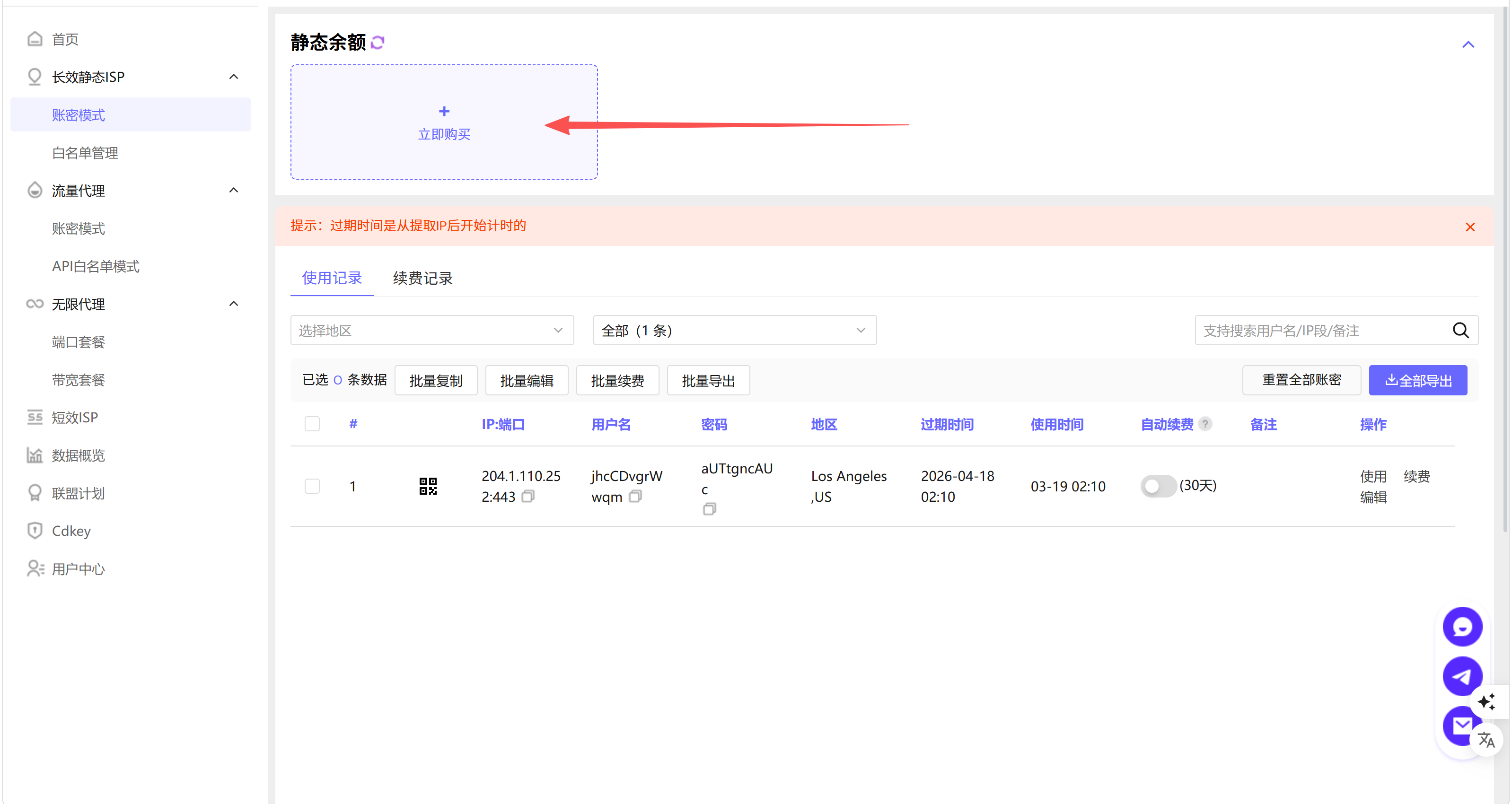This screenshot has height=804, width=1512.
Task: Switch to the 续费记录 tab
Action: 422,278
